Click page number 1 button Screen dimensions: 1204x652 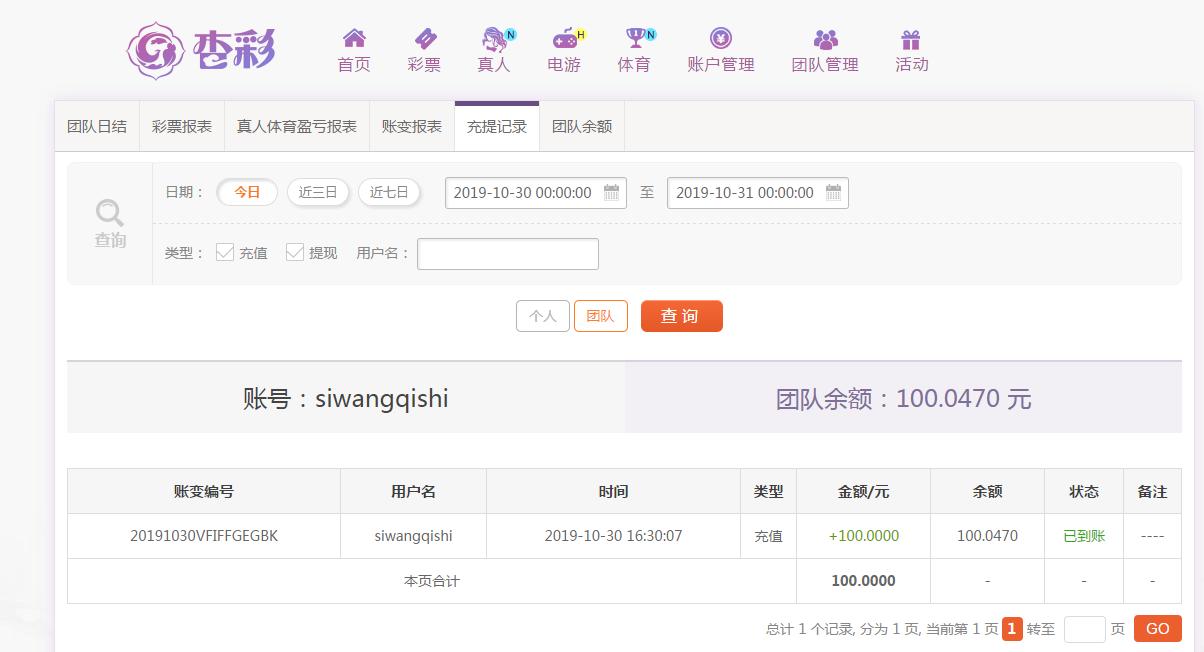[1012, 629]
